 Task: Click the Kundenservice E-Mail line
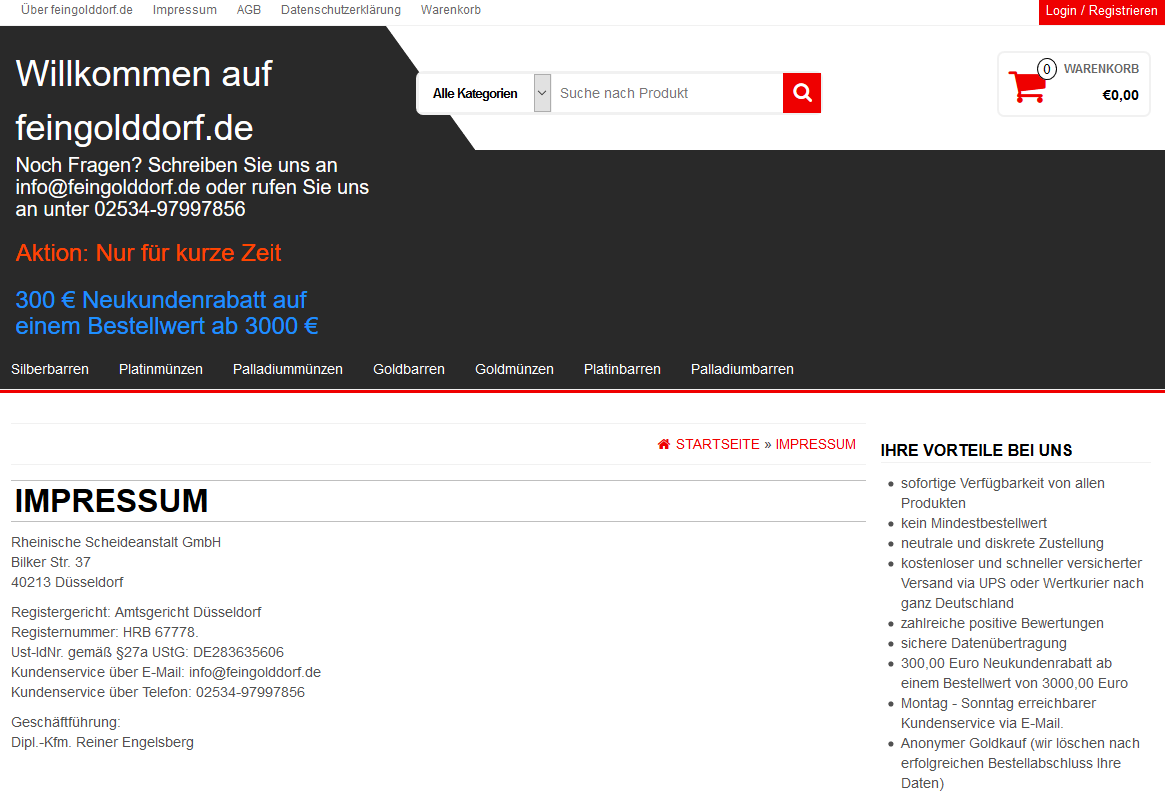[166, 673]
